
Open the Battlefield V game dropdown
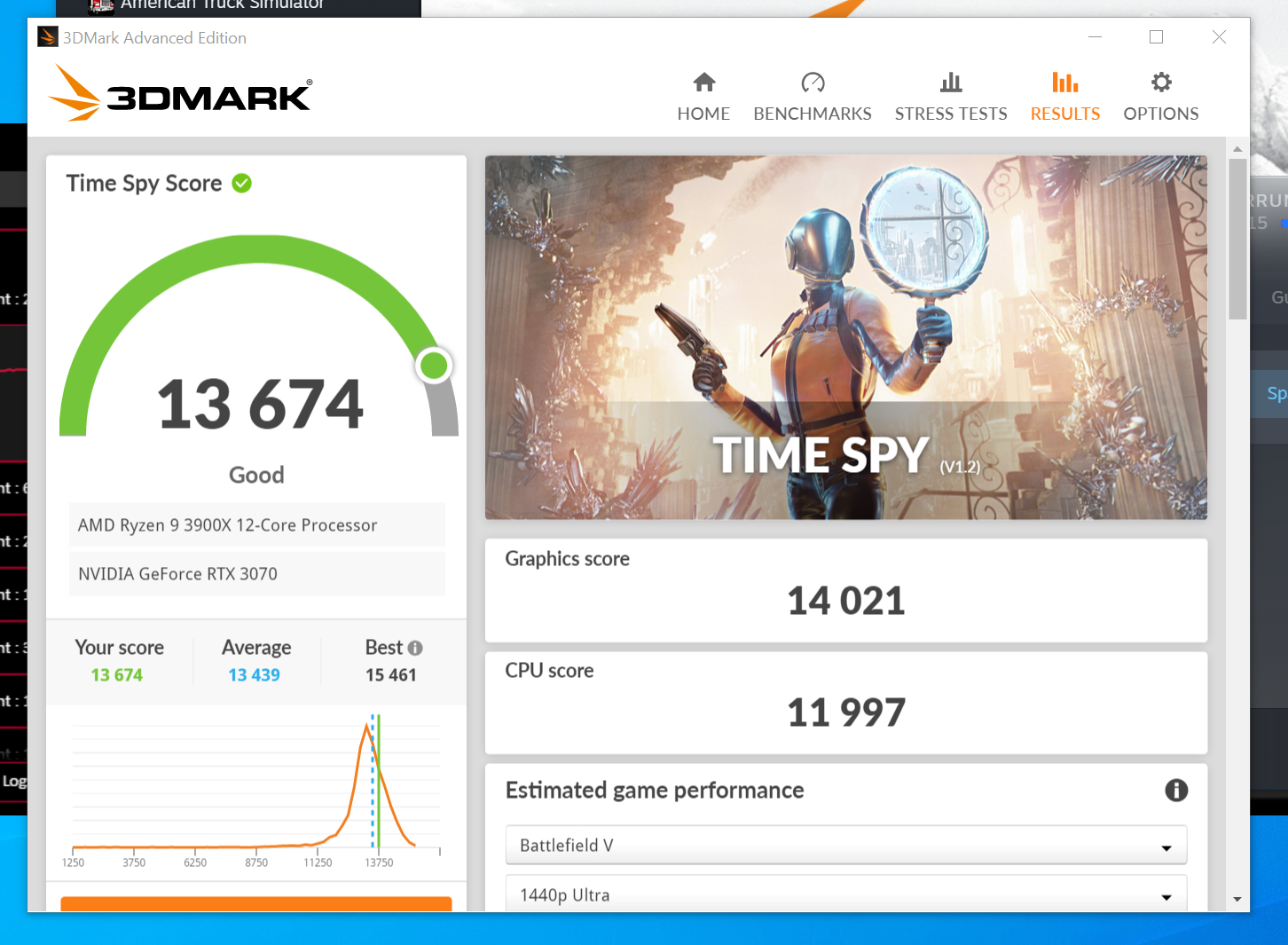(x=846, y=846)
